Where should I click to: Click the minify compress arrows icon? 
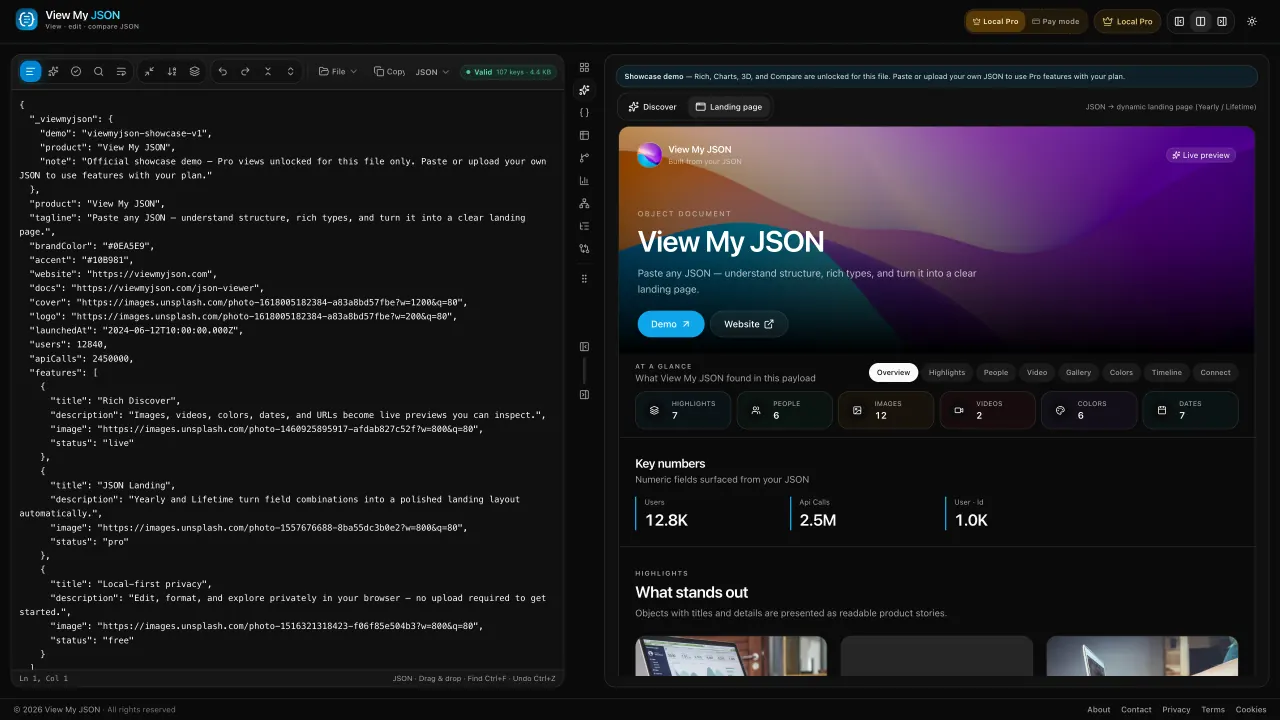tap(149, 71)
